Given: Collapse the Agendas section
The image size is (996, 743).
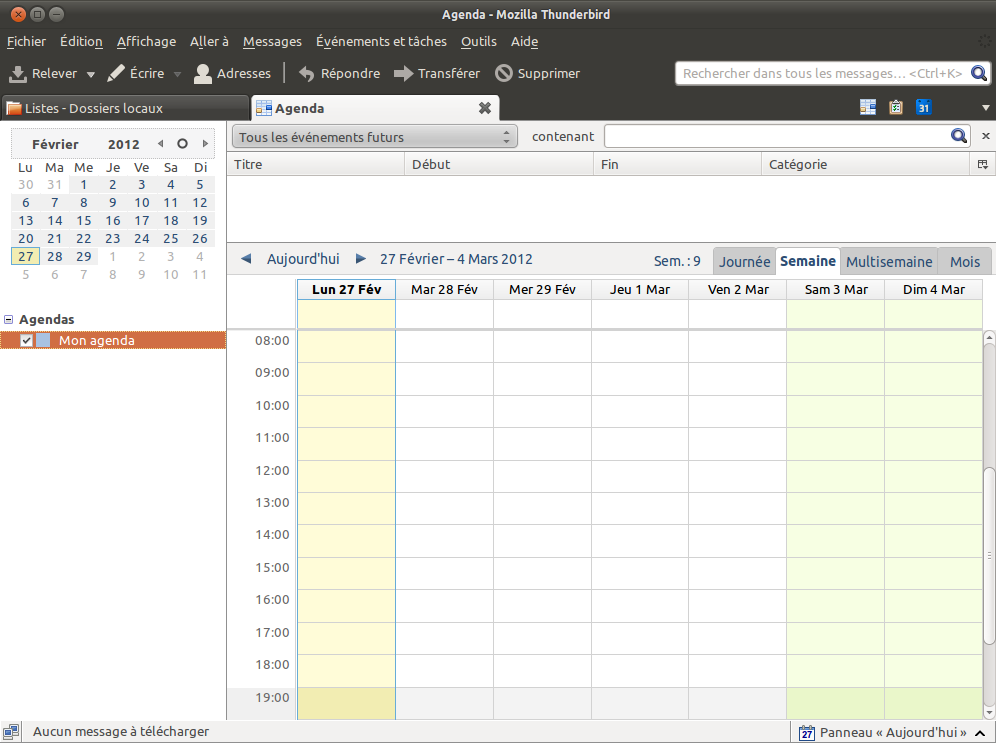Looking at the screenshot, I should pyautogui.click(x=9, y=320).
